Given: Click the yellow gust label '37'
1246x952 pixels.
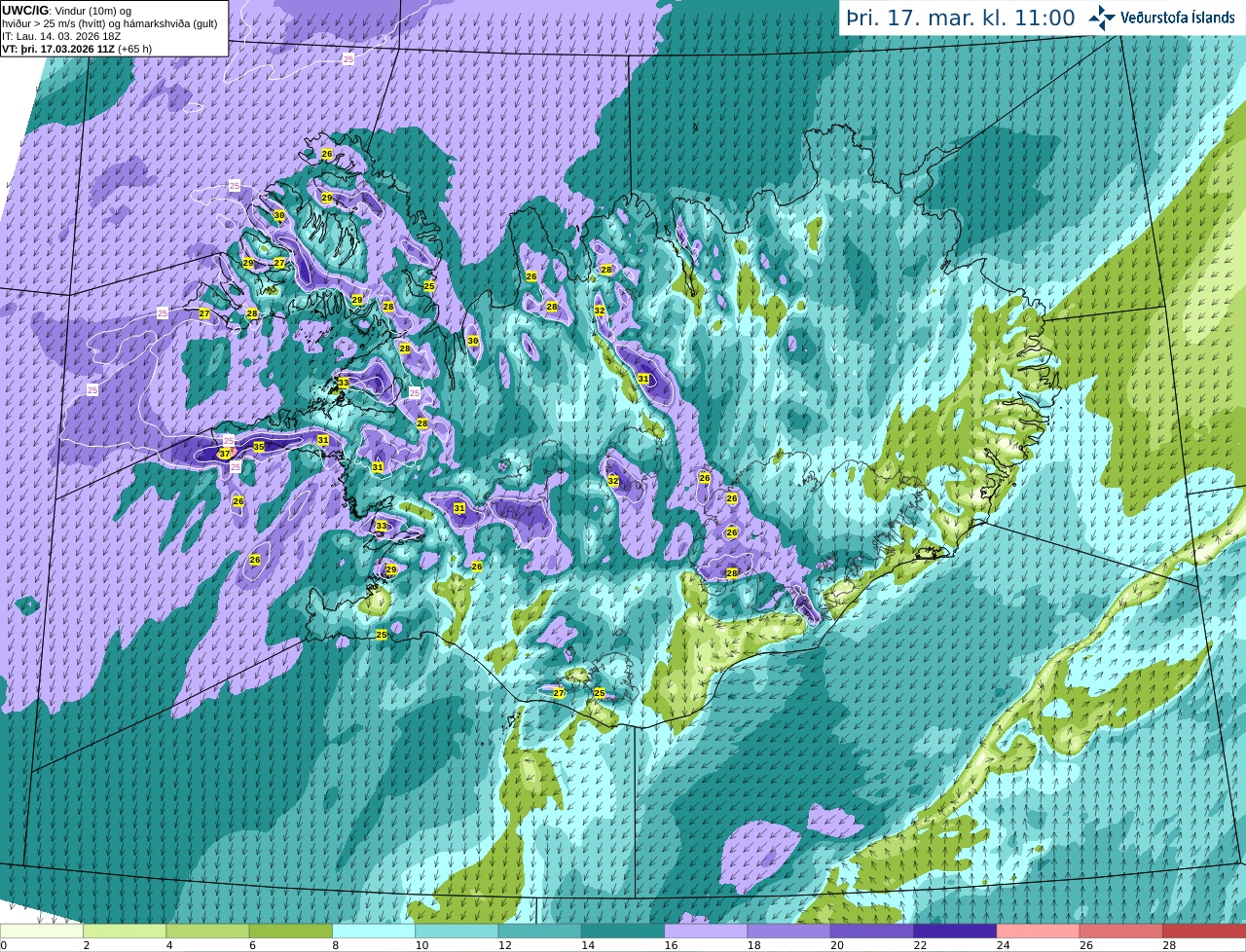Looking at the screenshot, I should pyautogui.click(x=225, y=454).
